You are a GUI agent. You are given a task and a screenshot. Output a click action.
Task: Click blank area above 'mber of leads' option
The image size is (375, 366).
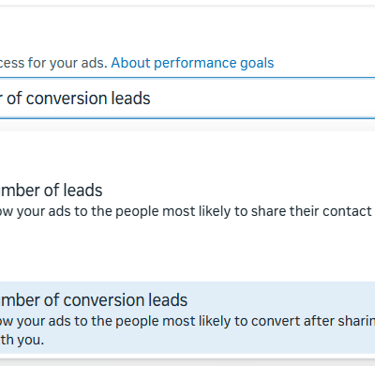pos(187,155)
